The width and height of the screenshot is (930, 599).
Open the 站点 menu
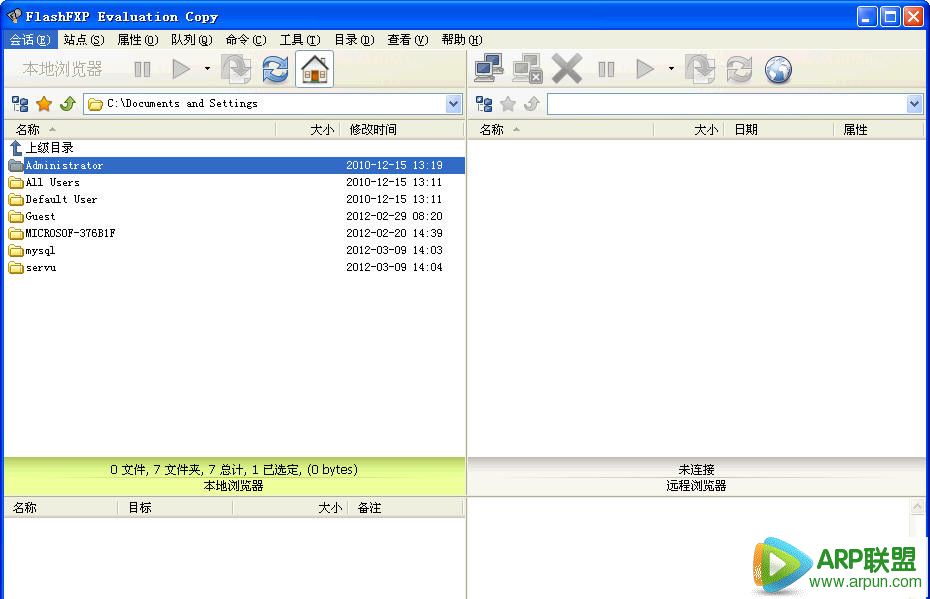coord(83,39)
